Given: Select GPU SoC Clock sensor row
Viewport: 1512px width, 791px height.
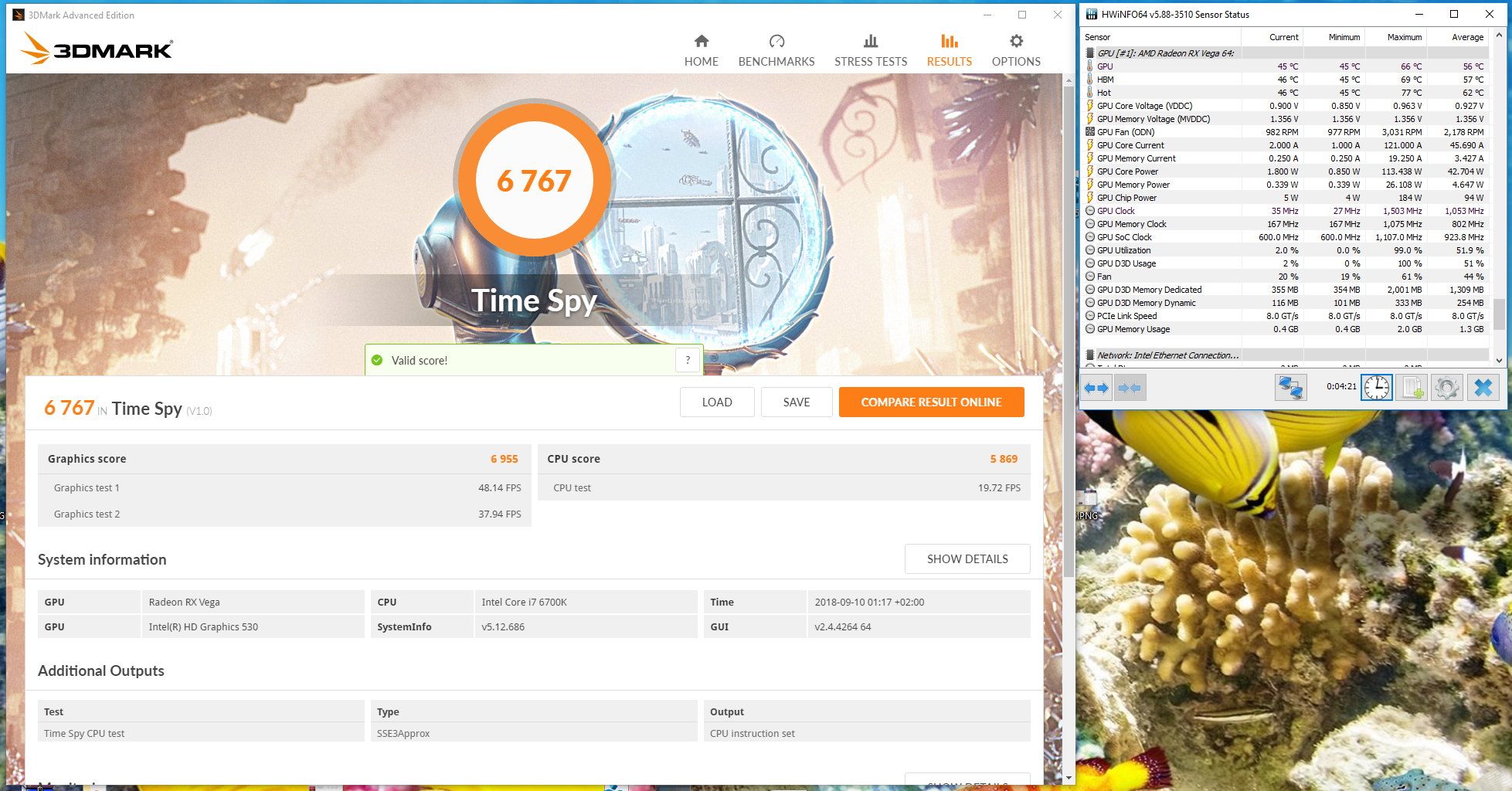Looking at the screenshot, I should click(1285, 237).
